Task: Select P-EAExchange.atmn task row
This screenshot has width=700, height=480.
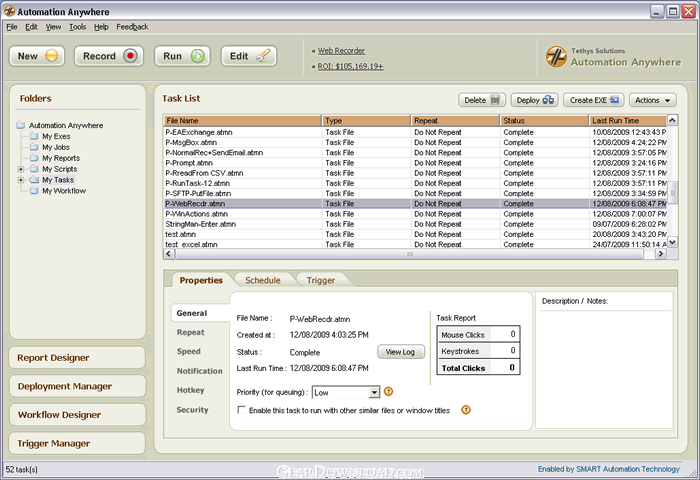Action: point(415,132)
